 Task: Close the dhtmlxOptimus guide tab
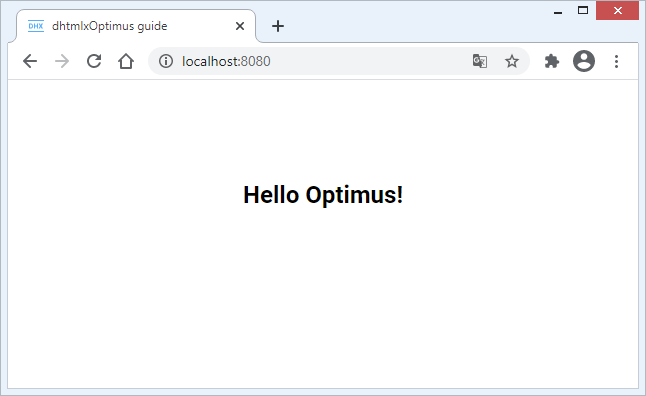coord(240,26)
